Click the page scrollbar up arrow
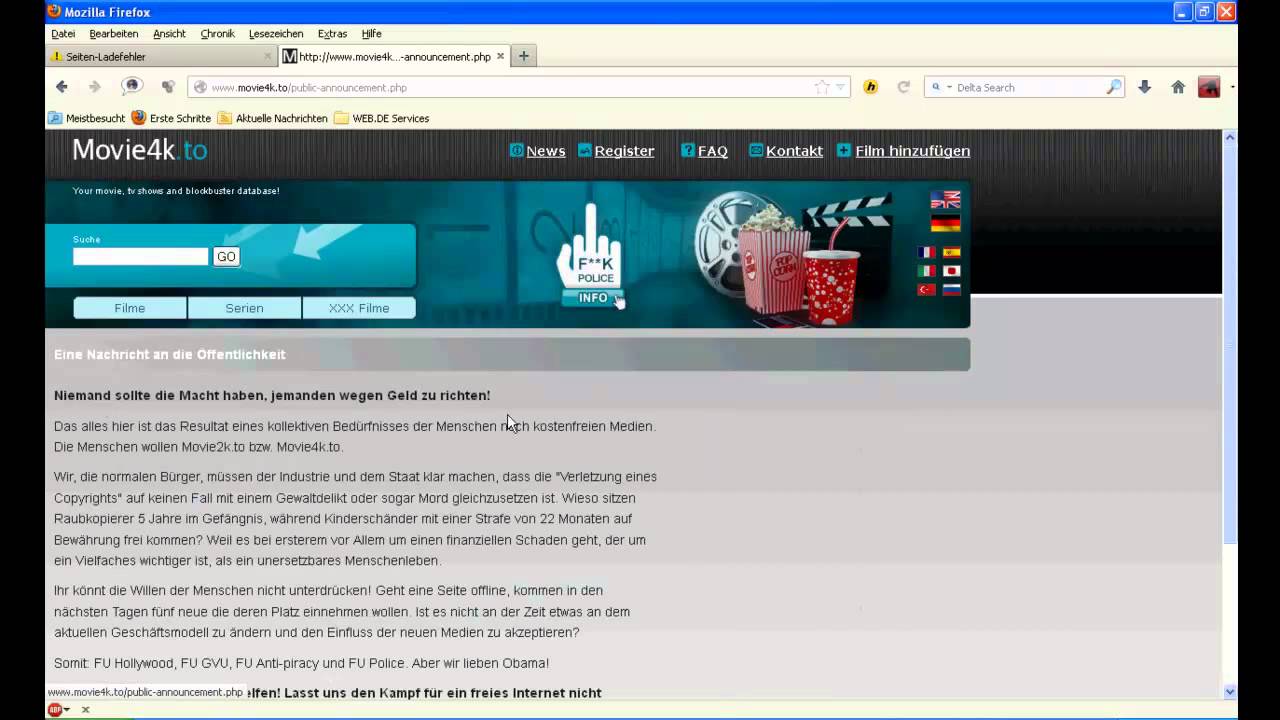The image size is (1280, 720). (1230, 137)
